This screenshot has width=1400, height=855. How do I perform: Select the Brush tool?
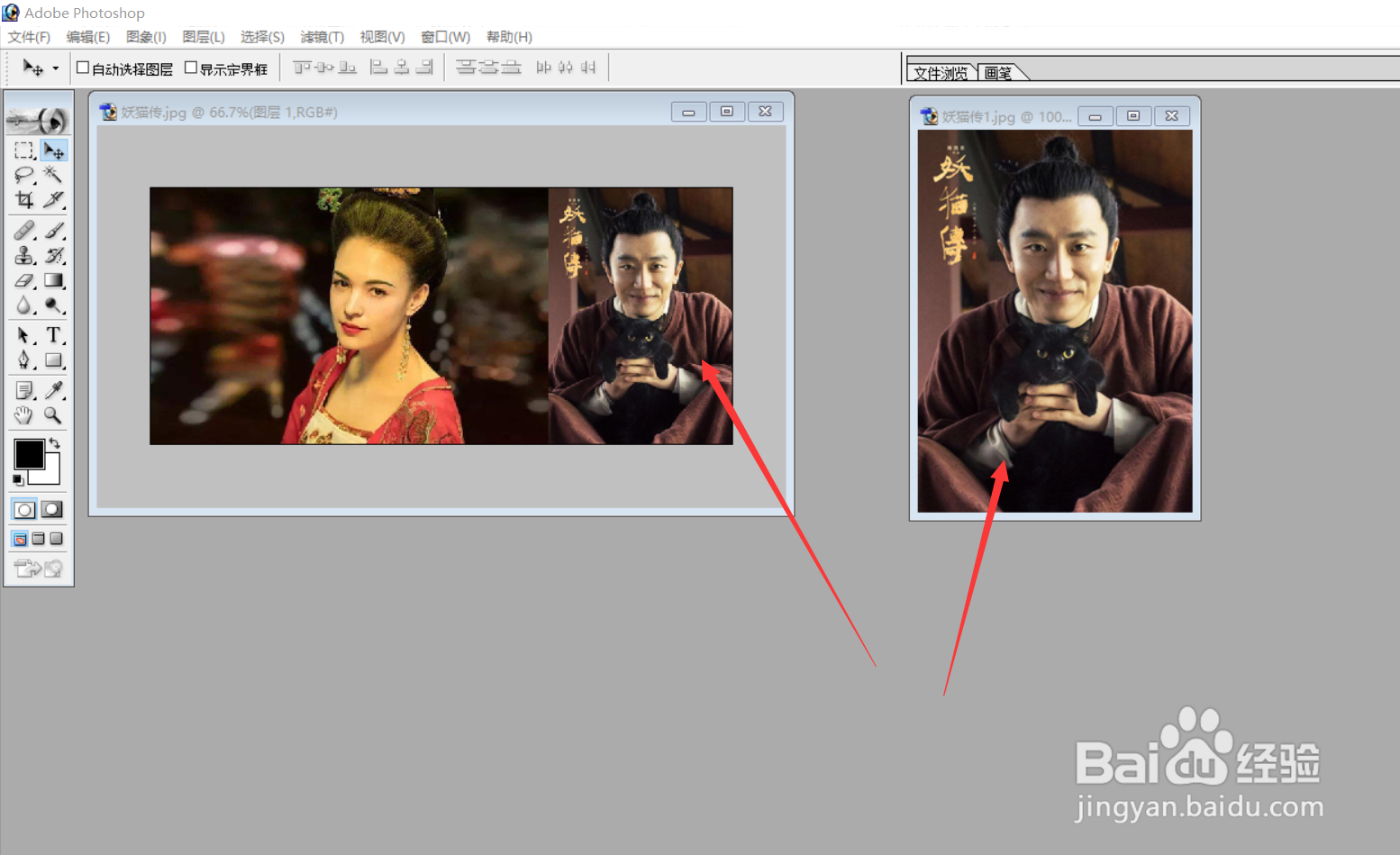[x=54, y=231]
